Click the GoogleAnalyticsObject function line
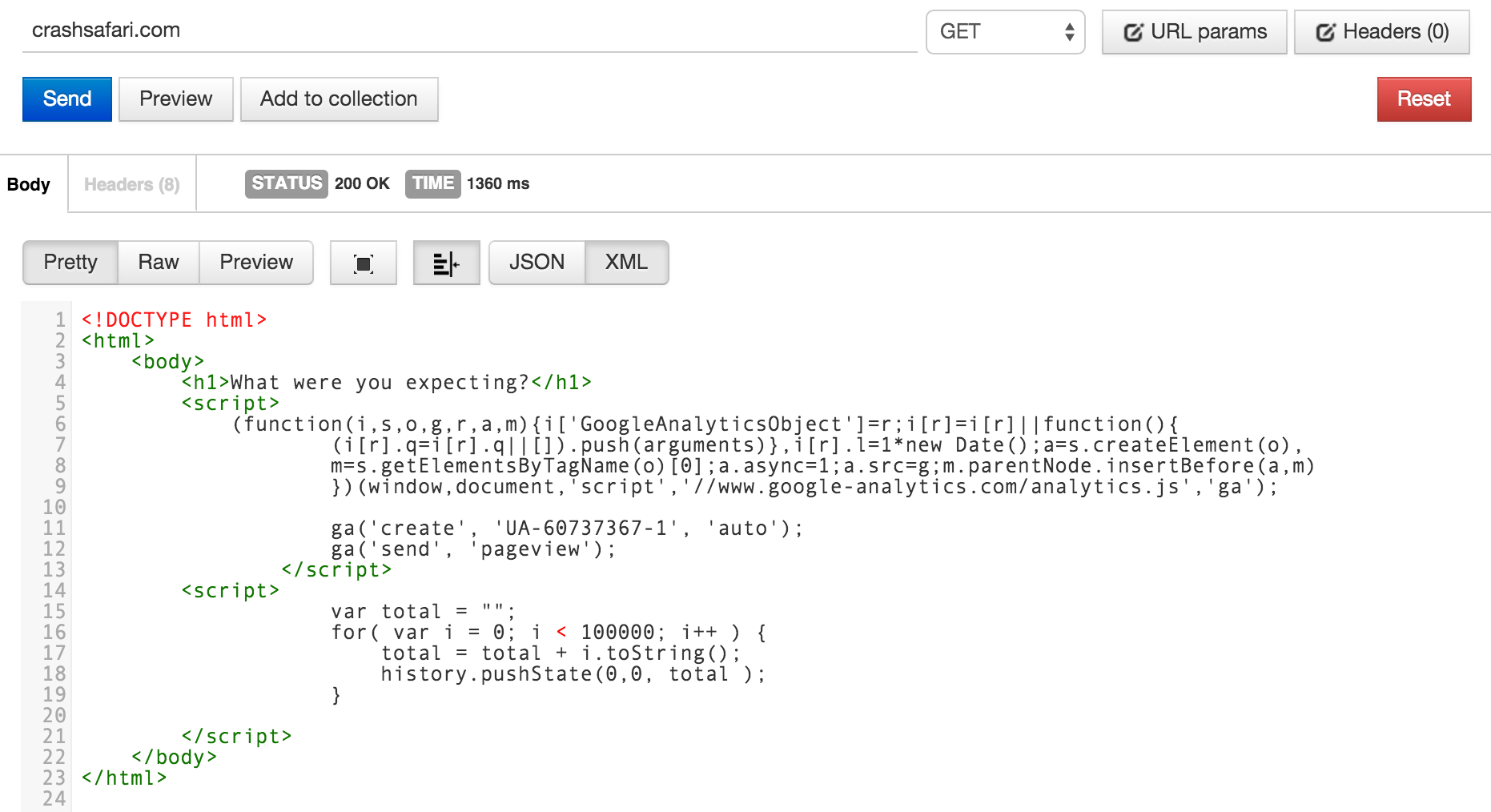 point(705,424)
